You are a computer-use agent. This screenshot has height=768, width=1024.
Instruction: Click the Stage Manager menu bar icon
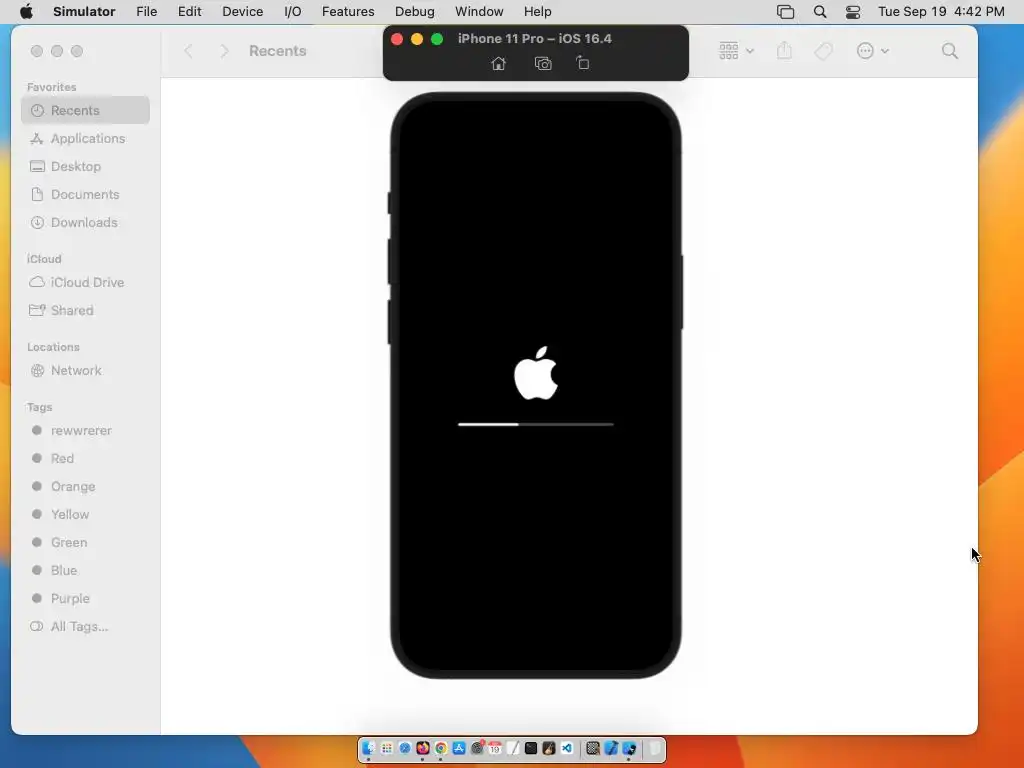(786, 12)
